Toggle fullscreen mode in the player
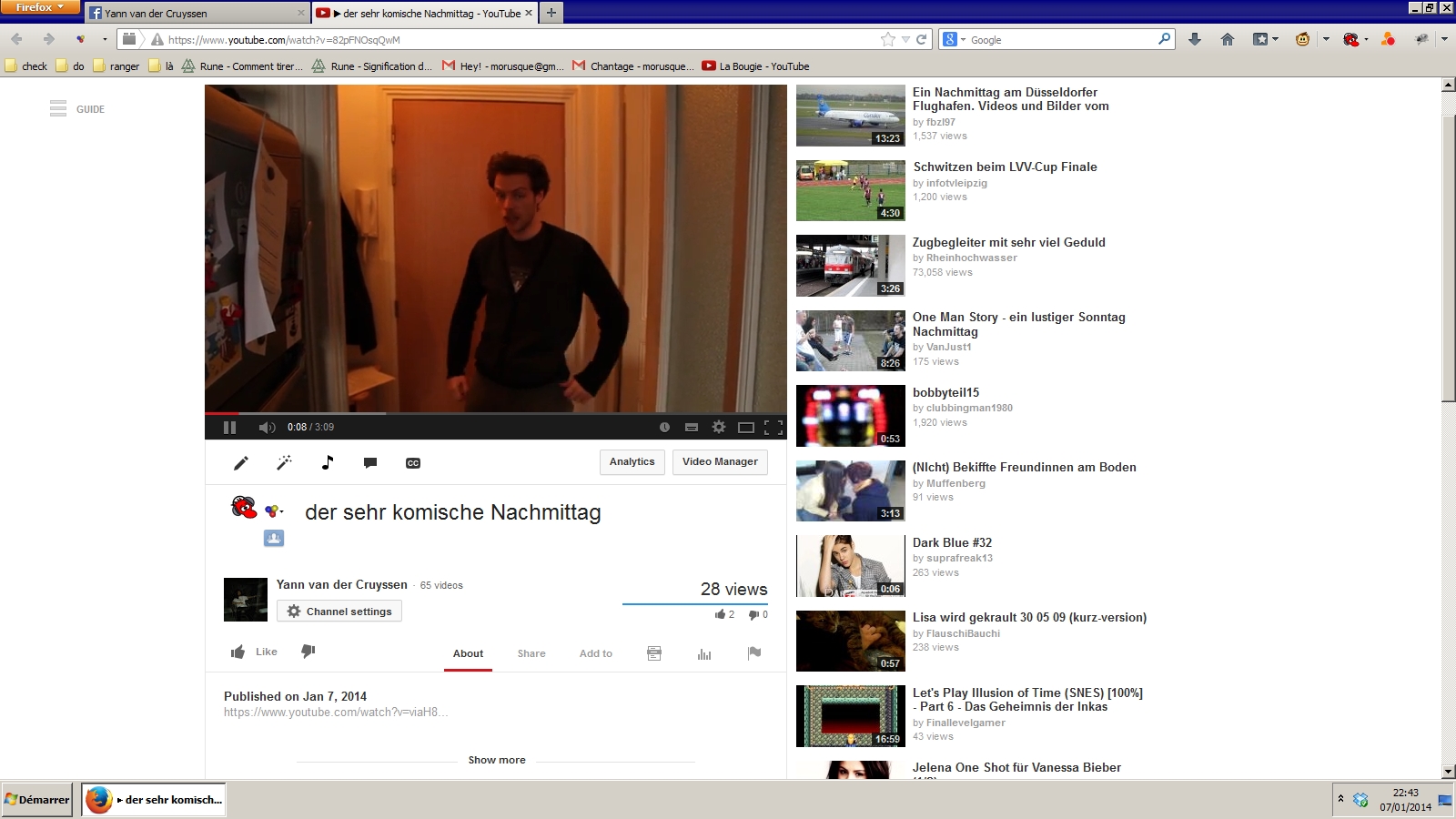 point(773,427)
